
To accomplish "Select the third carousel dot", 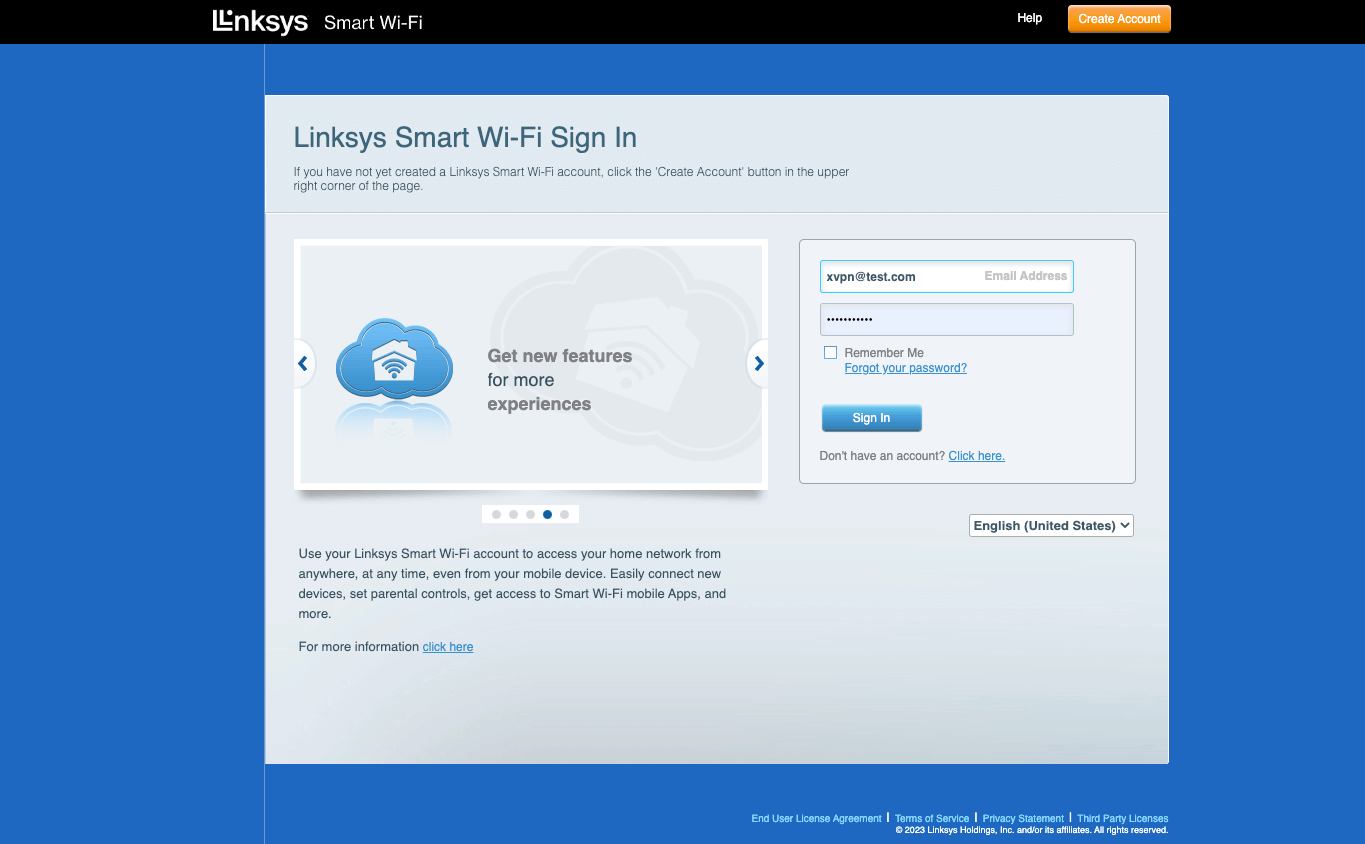I will click(530, 514).
